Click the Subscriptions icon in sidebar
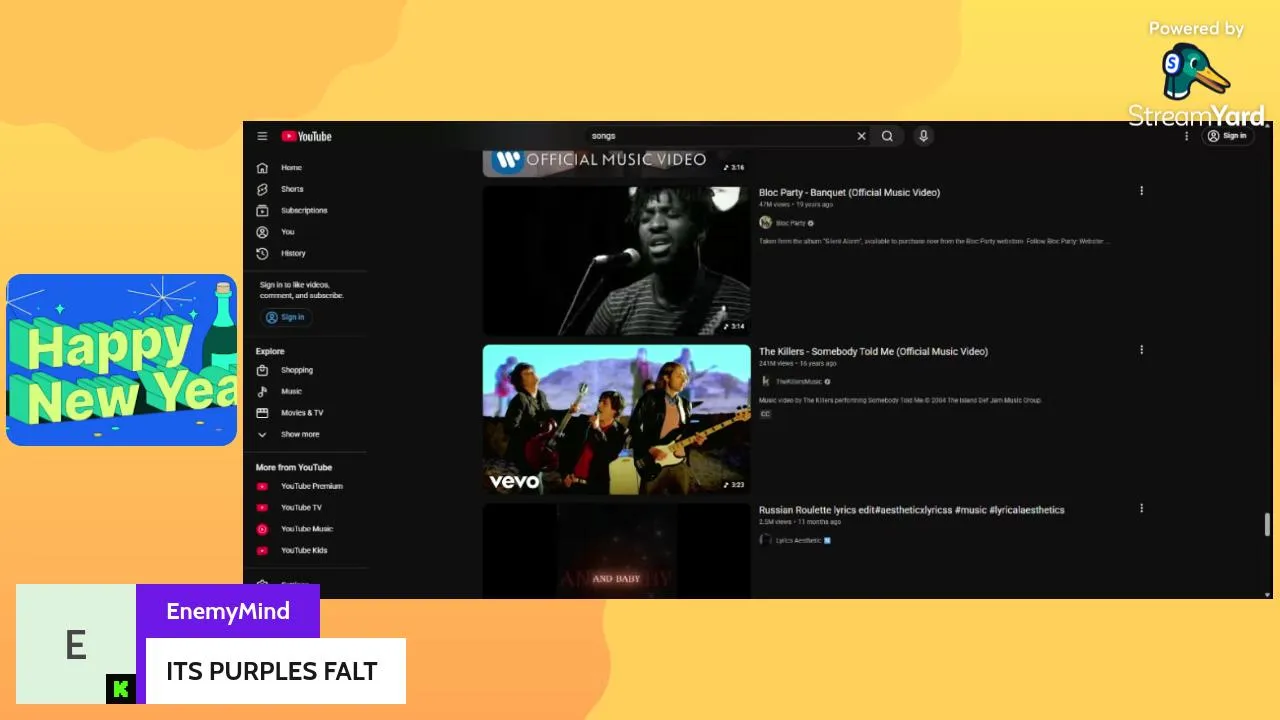This screenshot has width=1280, height=720. coord(262,211)
